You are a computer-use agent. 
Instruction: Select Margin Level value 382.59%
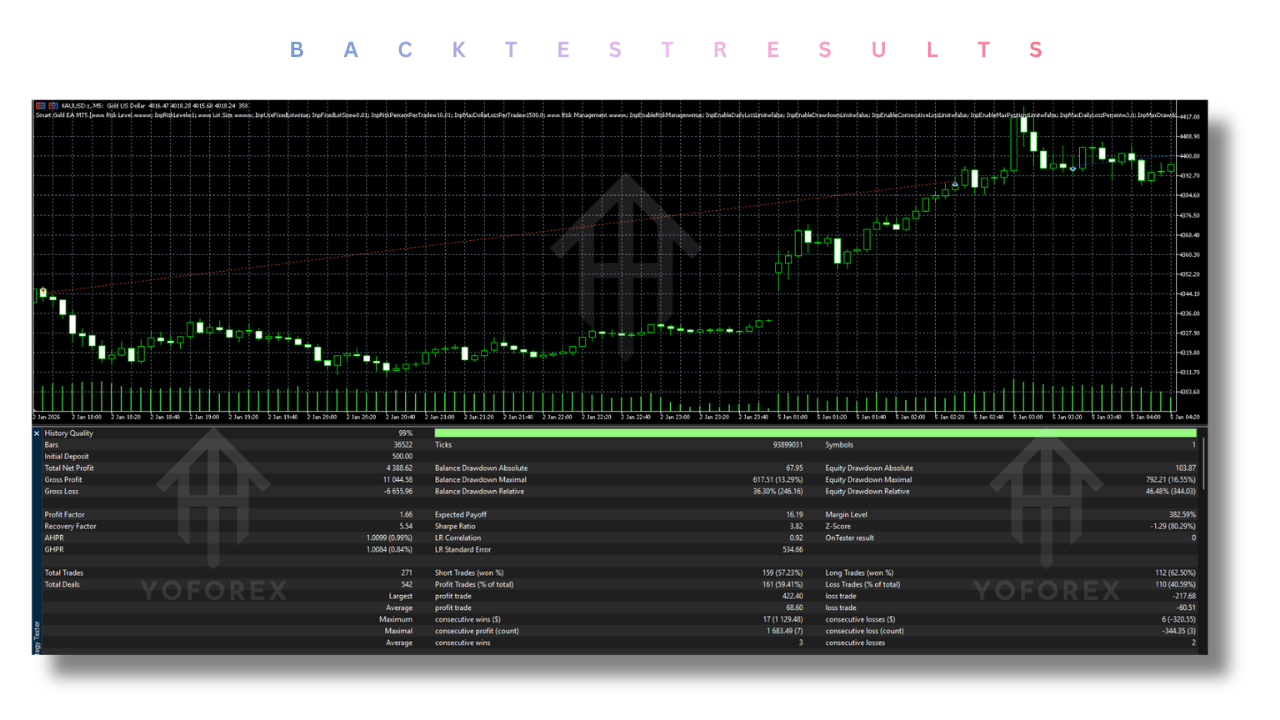point(1183,515)
